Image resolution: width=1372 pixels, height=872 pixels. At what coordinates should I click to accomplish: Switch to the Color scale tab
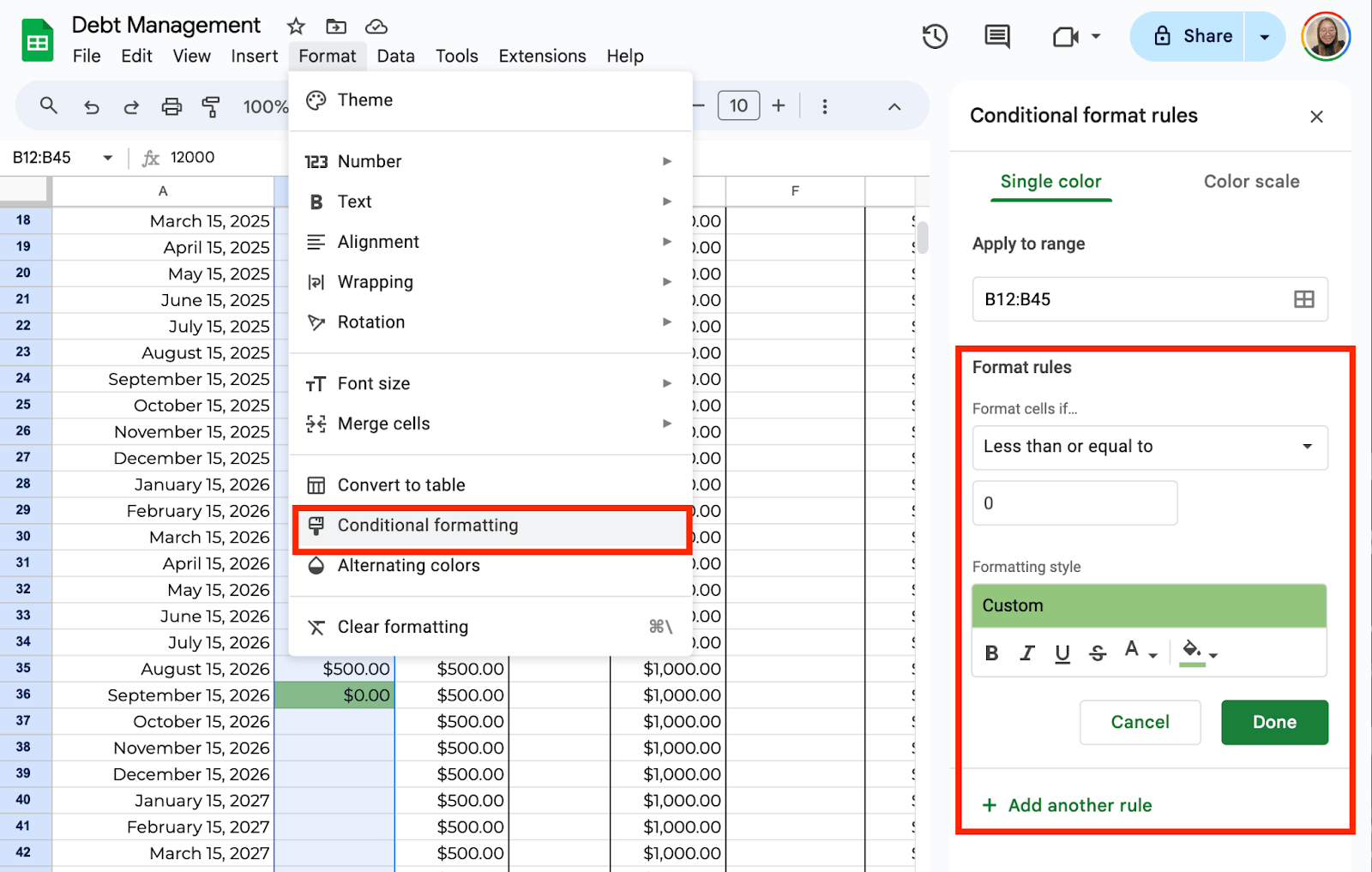pyautogui.click(x=1251, y=182)
